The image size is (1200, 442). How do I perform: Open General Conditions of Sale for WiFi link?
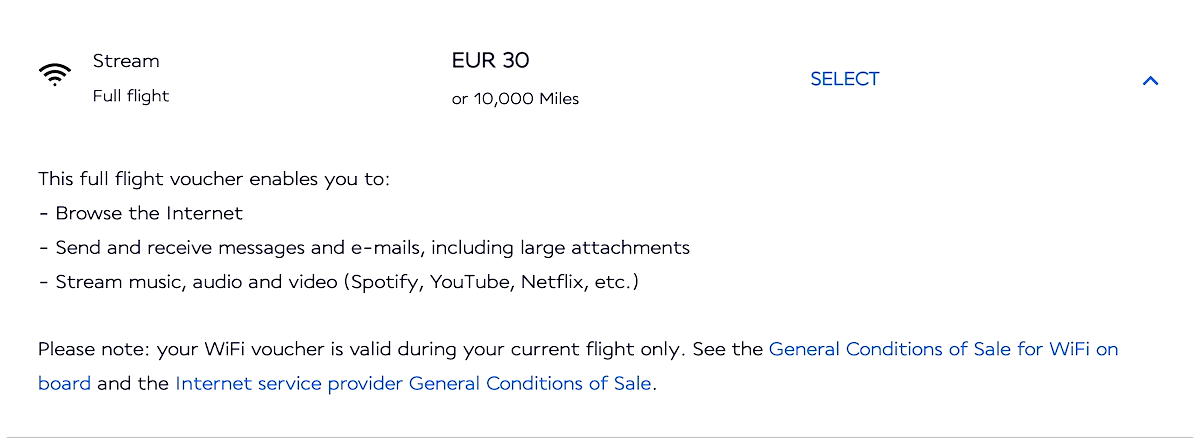(943, 349)
